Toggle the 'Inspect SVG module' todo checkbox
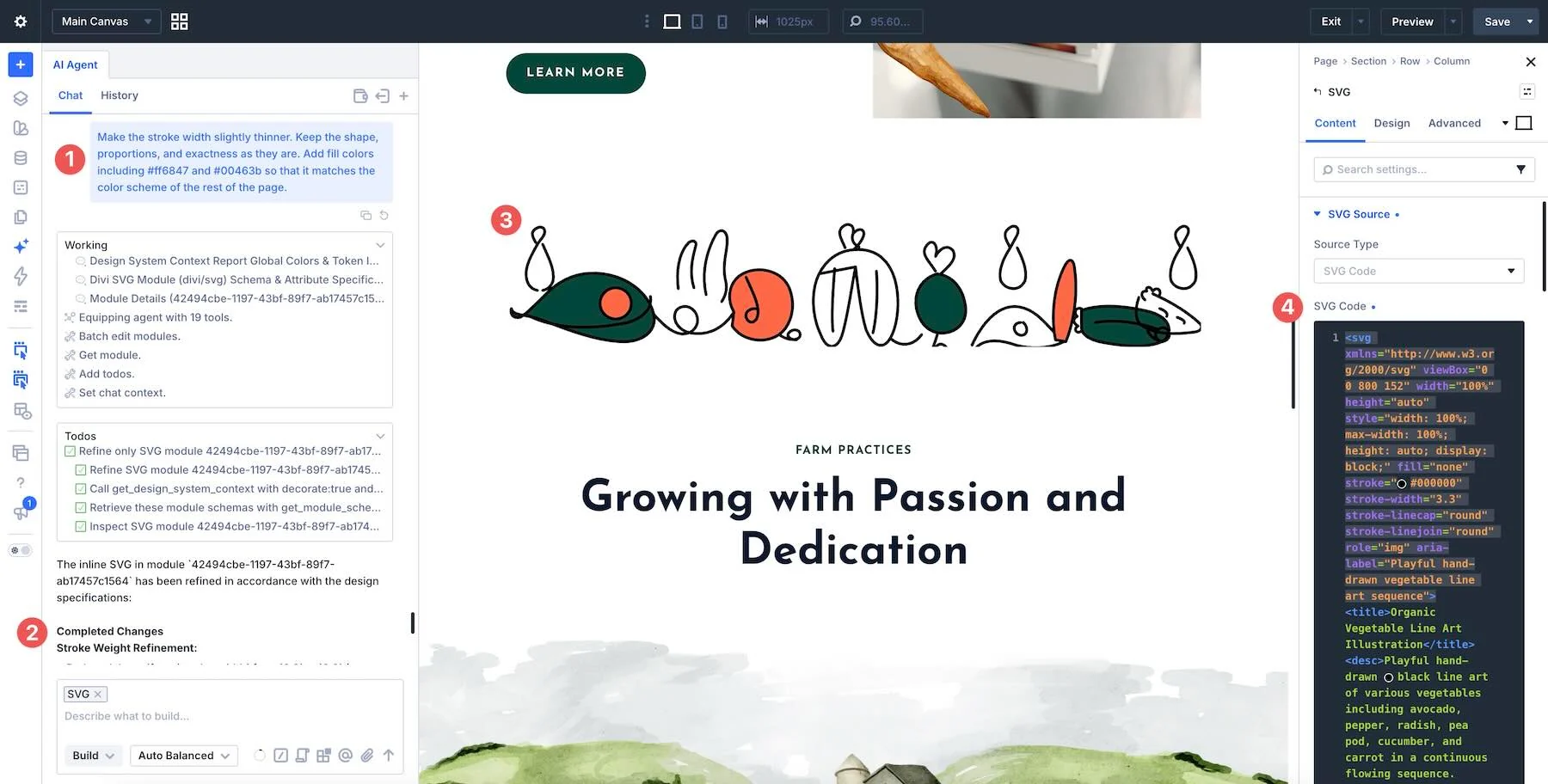Screen dimensions: 1548x784 (81, 527)
